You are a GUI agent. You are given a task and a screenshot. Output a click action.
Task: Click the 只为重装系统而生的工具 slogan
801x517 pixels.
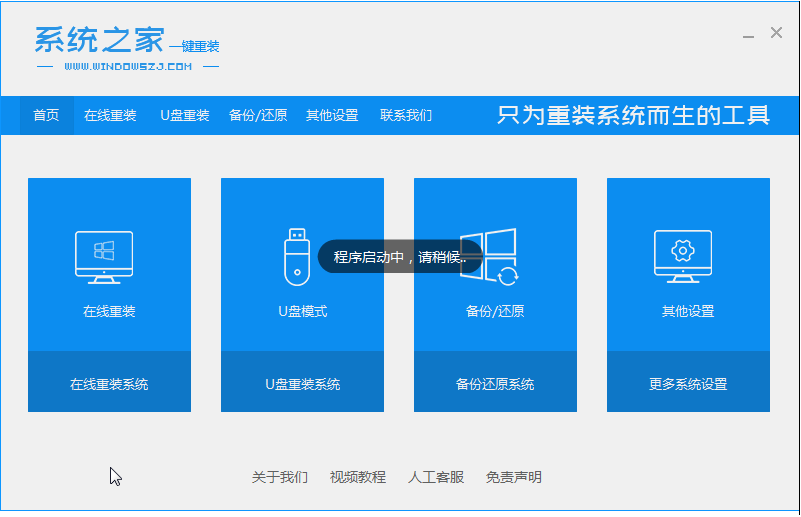click(x=633, y=115)
